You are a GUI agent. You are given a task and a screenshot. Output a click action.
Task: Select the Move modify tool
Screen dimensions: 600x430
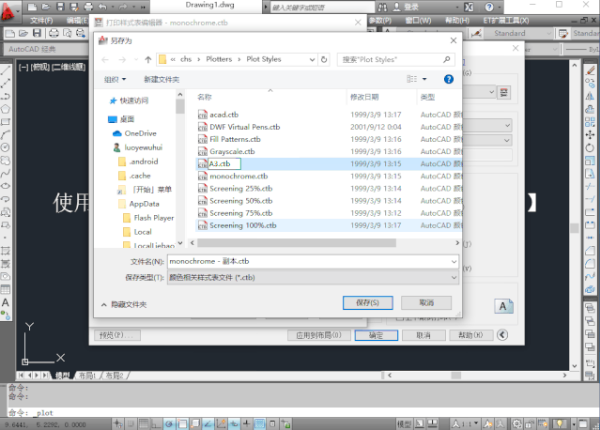click(590, 135)
